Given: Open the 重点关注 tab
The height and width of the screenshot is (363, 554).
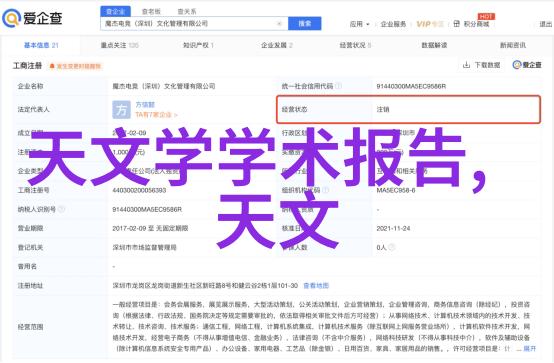Looking at the screenshot, I should [x=119, y=45].
